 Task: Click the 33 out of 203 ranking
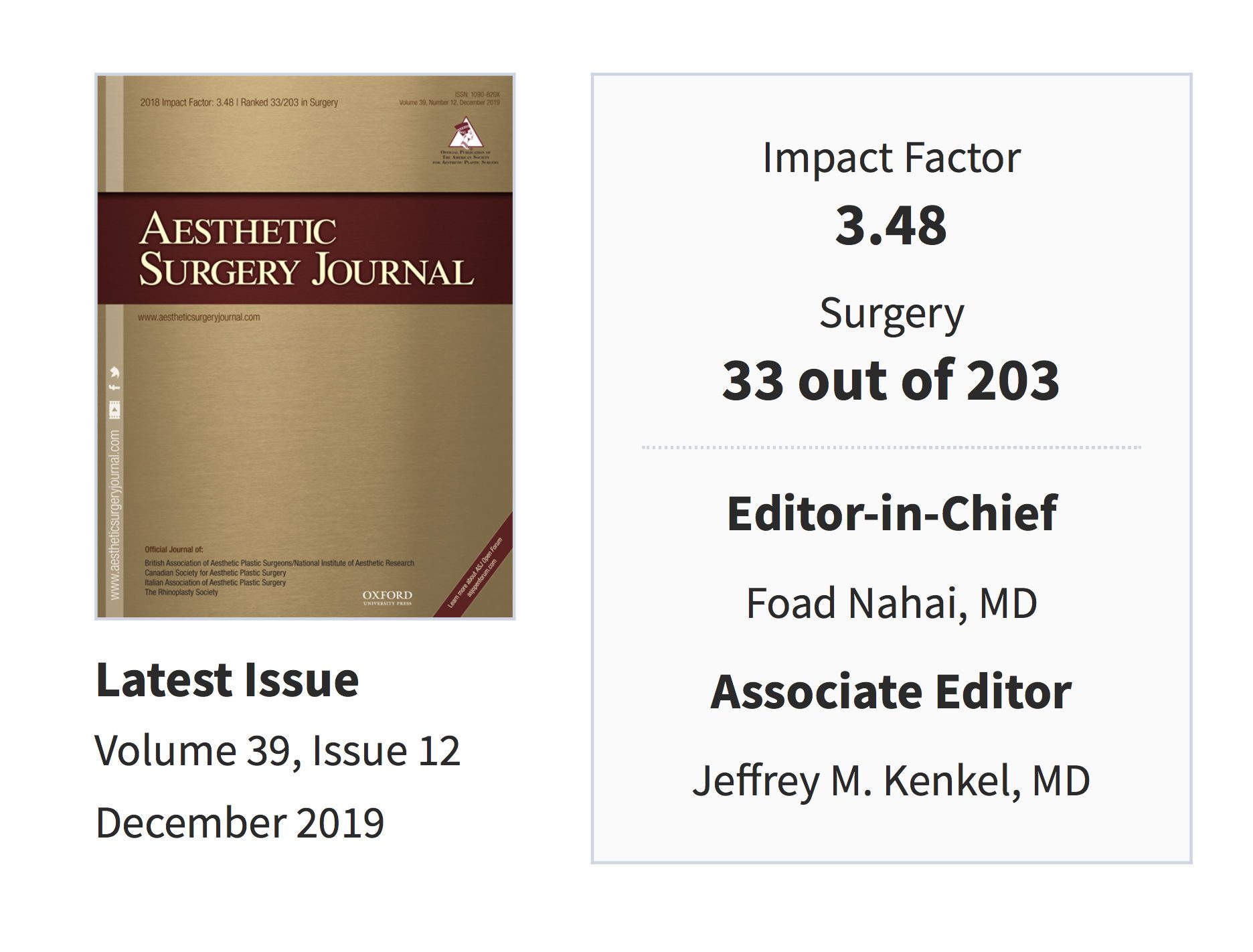click(891, 380)
